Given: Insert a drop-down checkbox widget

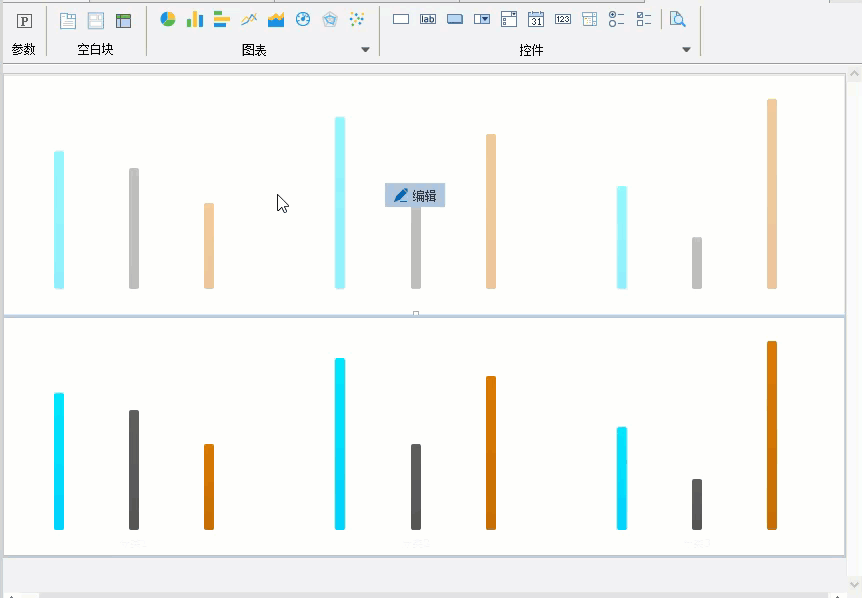Looking at the screenshot, I should 509,19.
